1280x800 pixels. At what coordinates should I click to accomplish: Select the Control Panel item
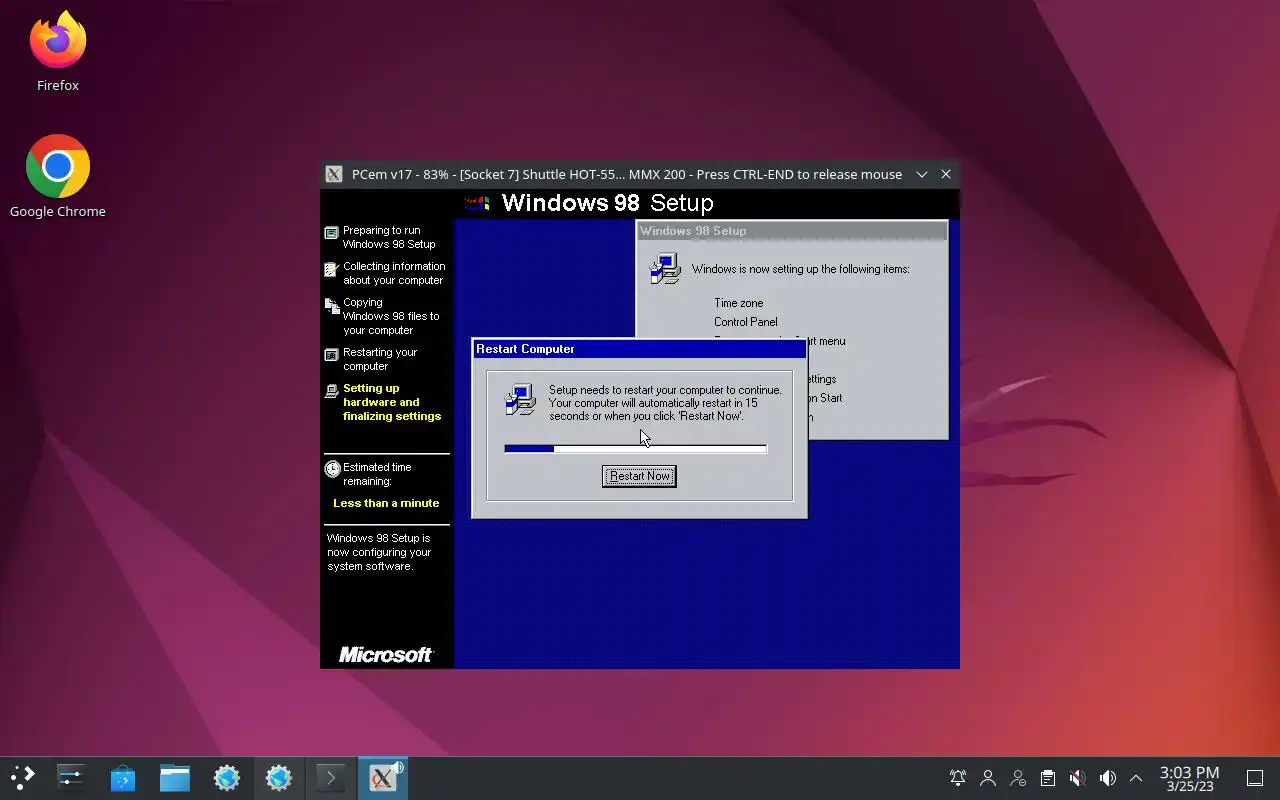pos(745,322)
